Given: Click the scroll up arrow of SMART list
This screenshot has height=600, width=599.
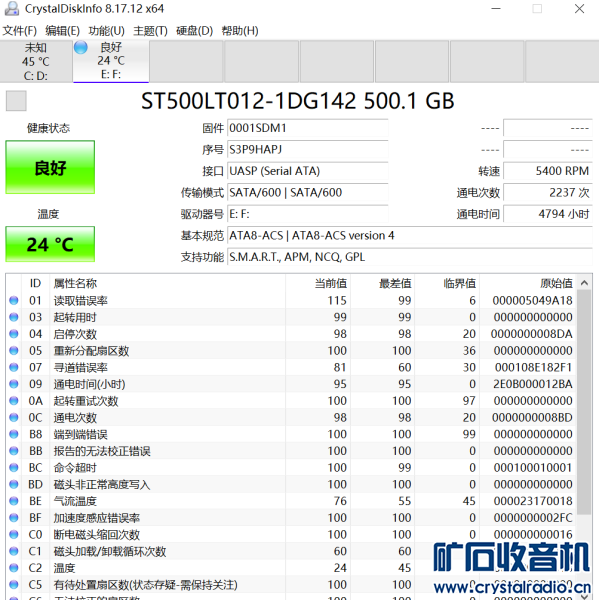Looking at the screenshot, I should click(x=584, y=283).
